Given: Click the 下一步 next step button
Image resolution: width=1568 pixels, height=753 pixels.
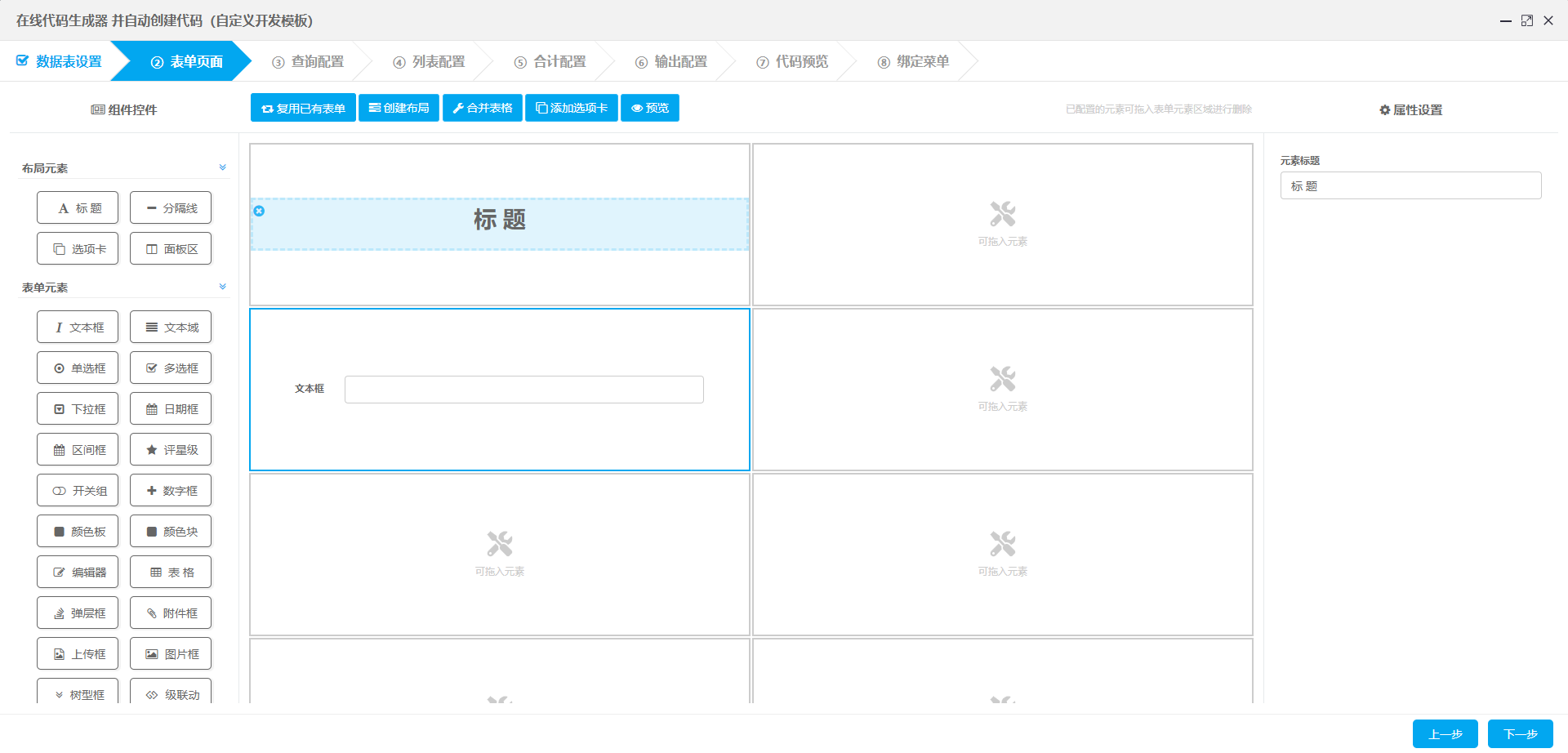Looking at the screenshot, I should [1520, 733].
